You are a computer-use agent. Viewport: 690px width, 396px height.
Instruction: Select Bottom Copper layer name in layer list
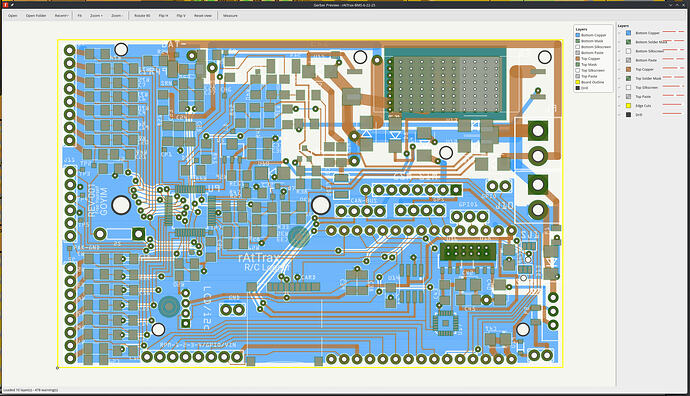point(647,33)
